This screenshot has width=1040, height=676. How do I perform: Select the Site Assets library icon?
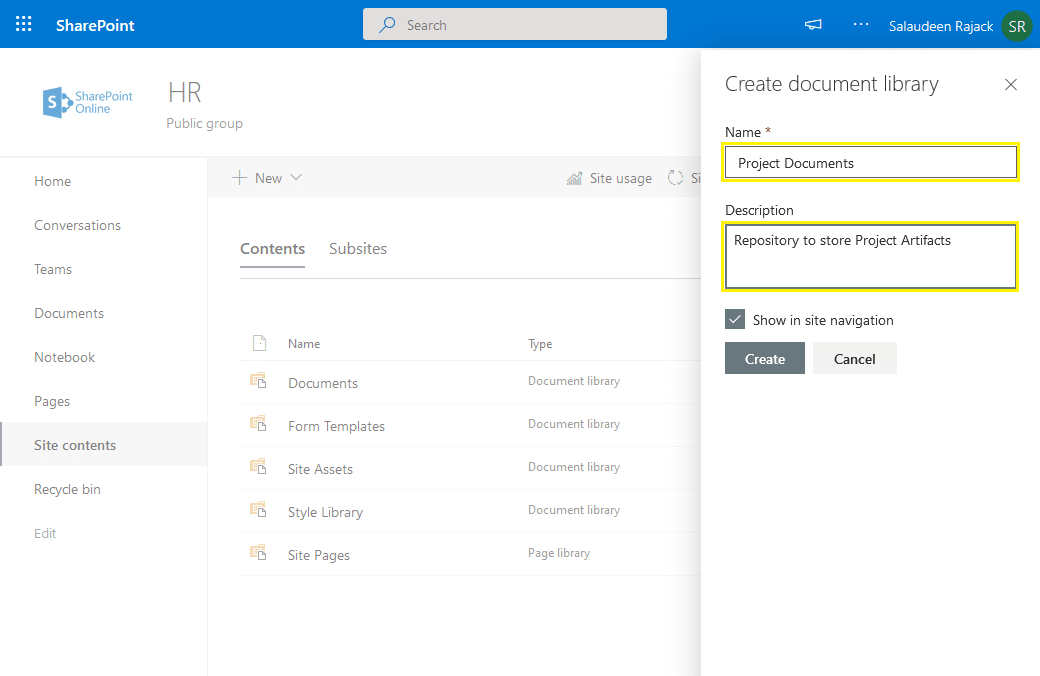point(259,467)
